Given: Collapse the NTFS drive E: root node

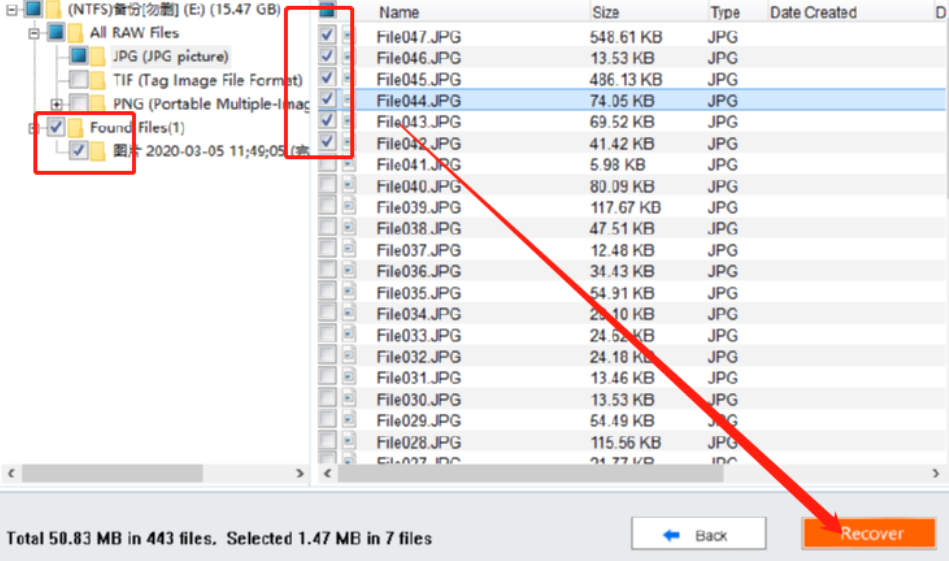Looking at the screenshot, I should pyautogui.click(x=11, y=9).
